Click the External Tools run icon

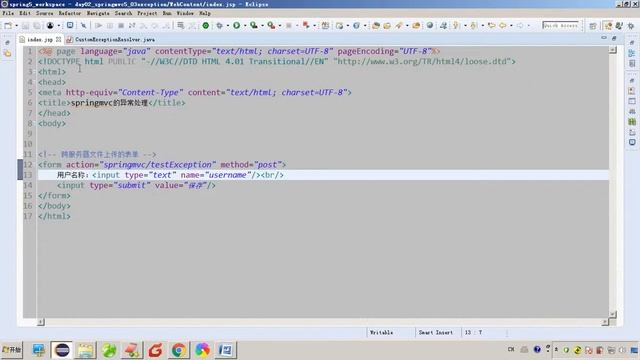(271, 25)
